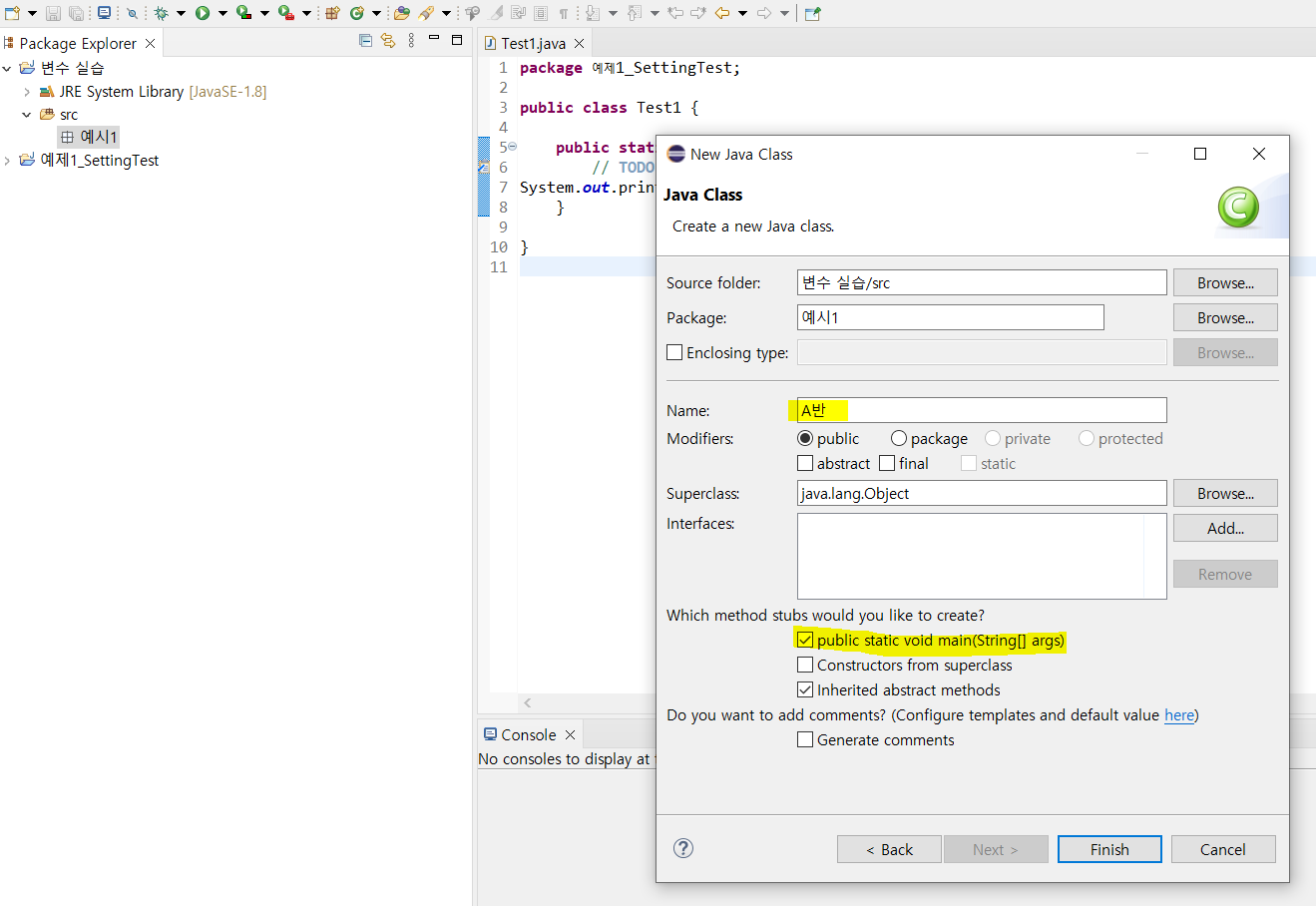Viewport: 1316px width, 906px height.
Task: Open the Coverage dropdown arrow
Action: click(264, 13)
